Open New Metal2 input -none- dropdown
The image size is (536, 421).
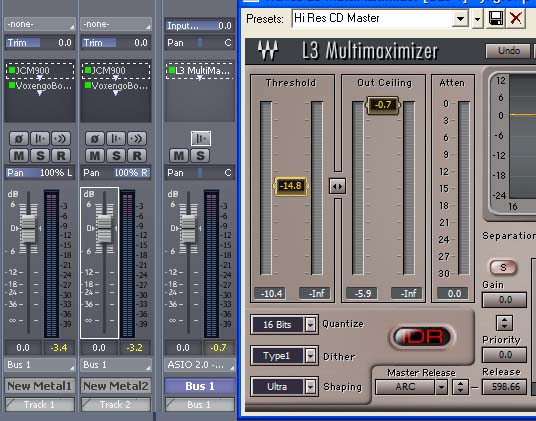116,24
